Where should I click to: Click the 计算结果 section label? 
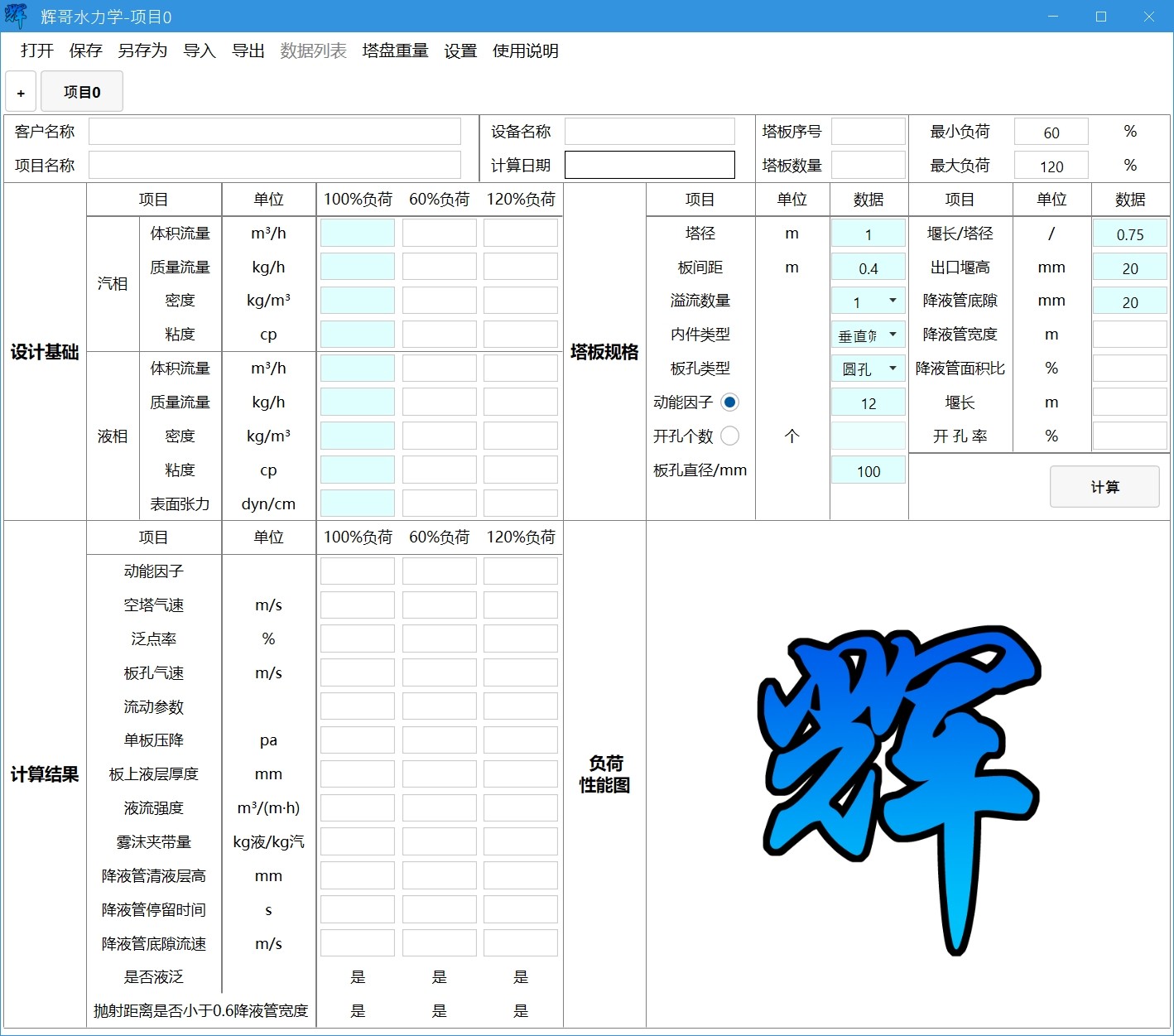tap(45, 775)
